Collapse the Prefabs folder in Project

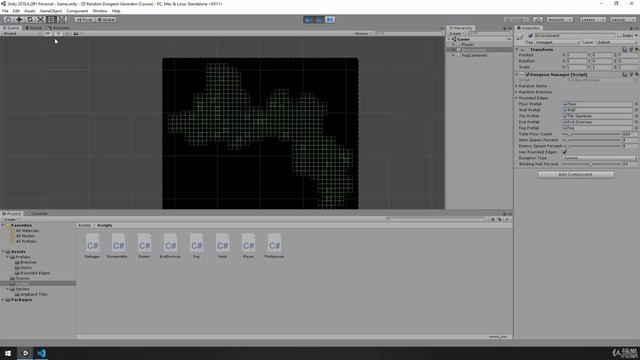pos(8,257)
